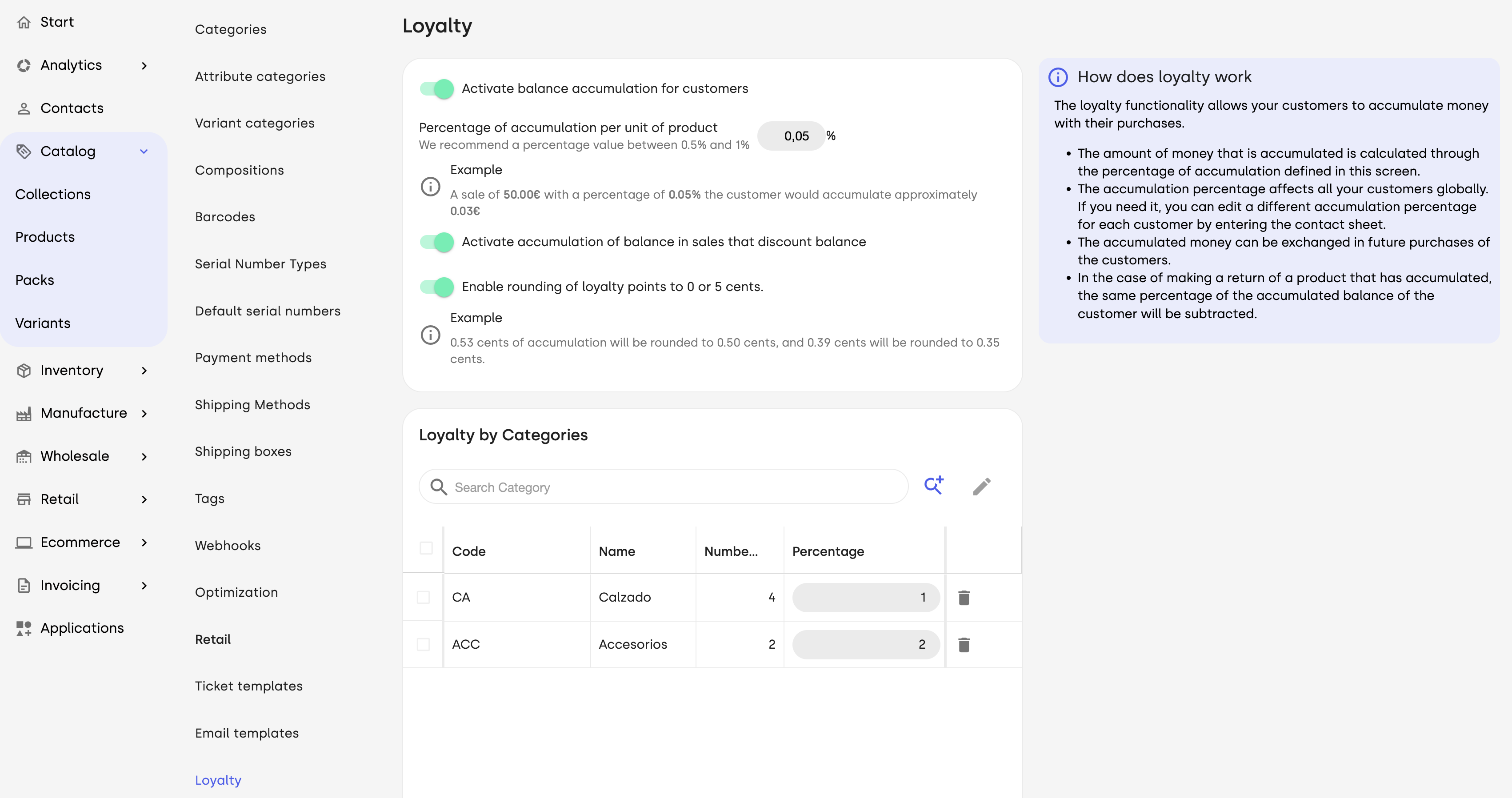Open Shipping Methods settings

point(252,405)
